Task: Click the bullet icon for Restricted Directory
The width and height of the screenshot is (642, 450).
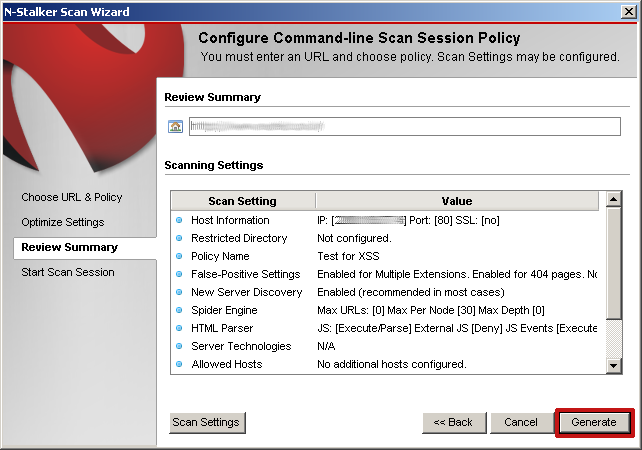Action: 179,238
